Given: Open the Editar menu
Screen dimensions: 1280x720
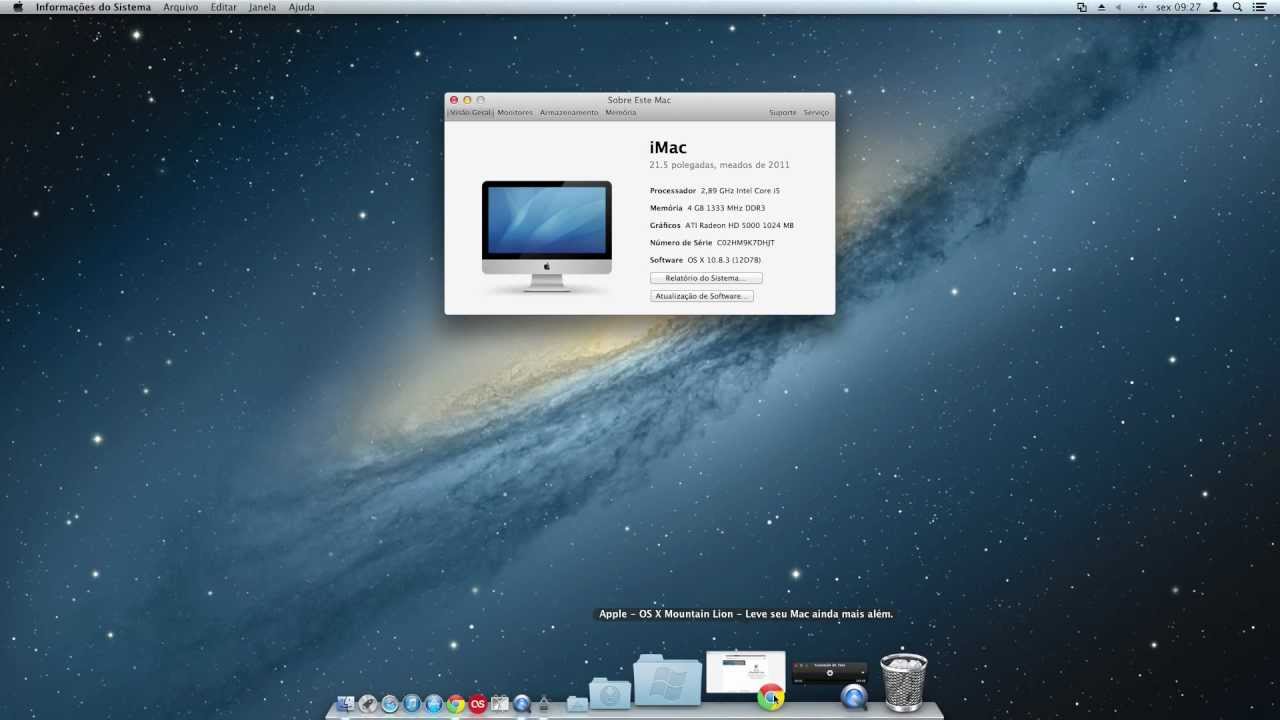Looking at the screenshot, I should click(x=223, y=7).
